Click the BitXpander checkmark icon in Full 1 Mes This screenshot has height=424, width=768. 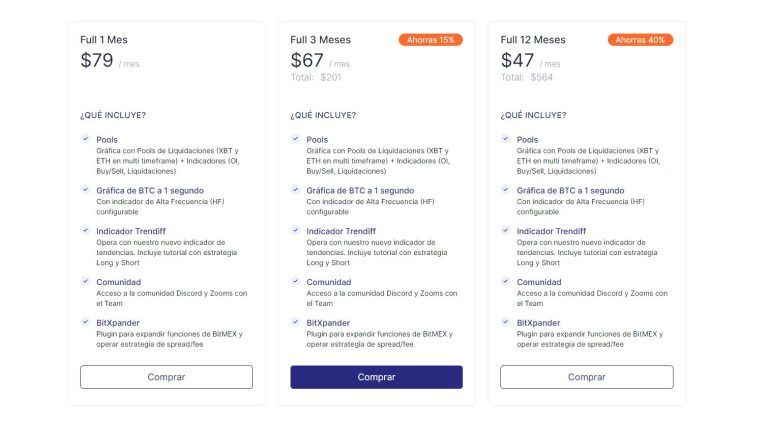[x=85, y=322]
